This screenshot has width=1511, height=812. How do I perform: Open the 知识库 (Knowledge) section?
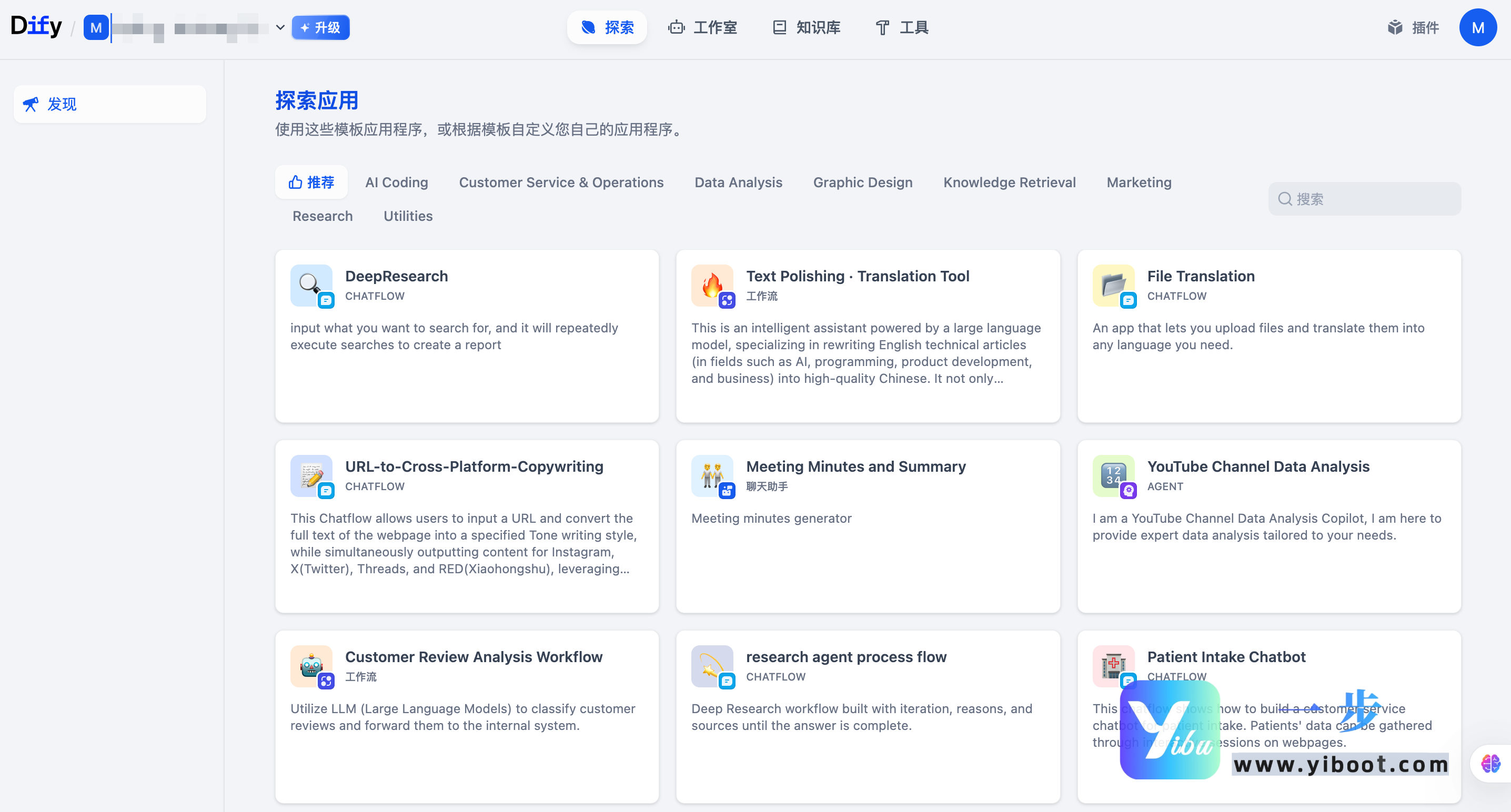[805, 27]
